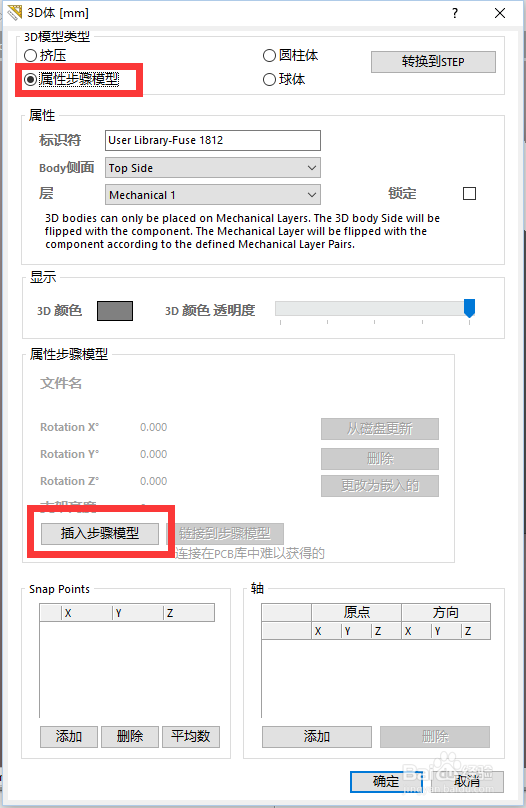
Task: Click the 文件名 label
Action: [x=61, y=383]
